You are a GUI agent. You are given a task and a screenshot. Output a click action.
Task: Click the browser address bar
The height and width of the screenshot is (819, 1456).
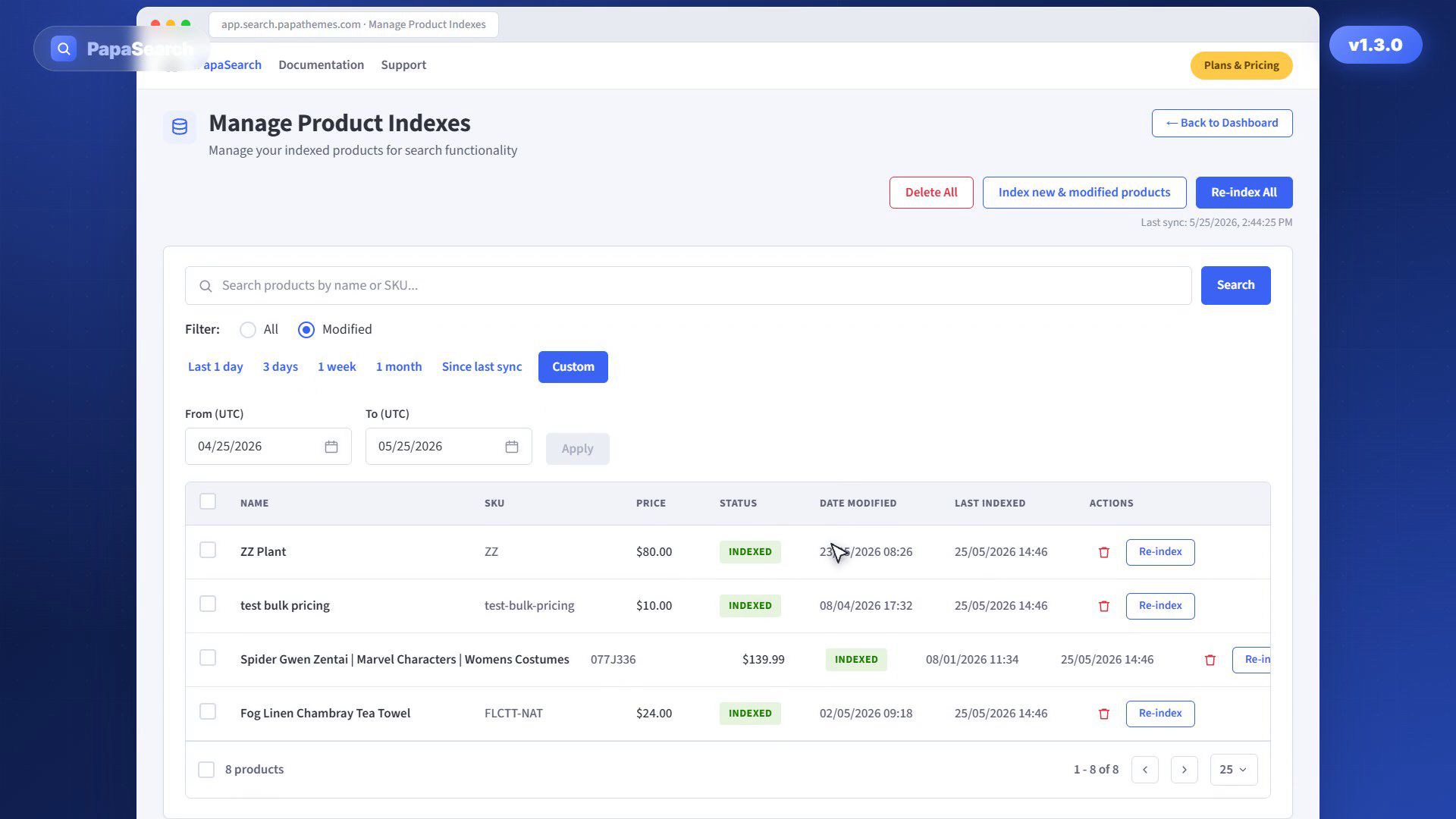[353, 24]
